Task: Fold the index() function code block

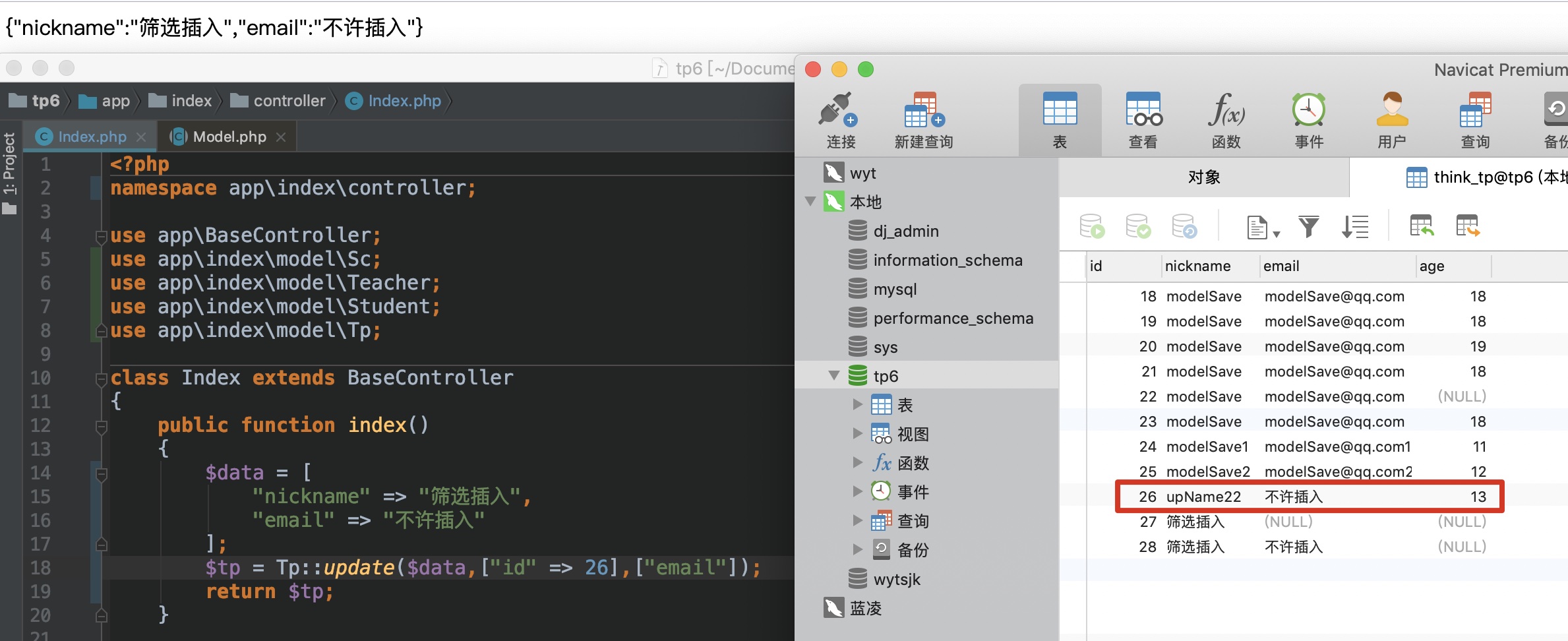Action: click(x=102, y=427)
